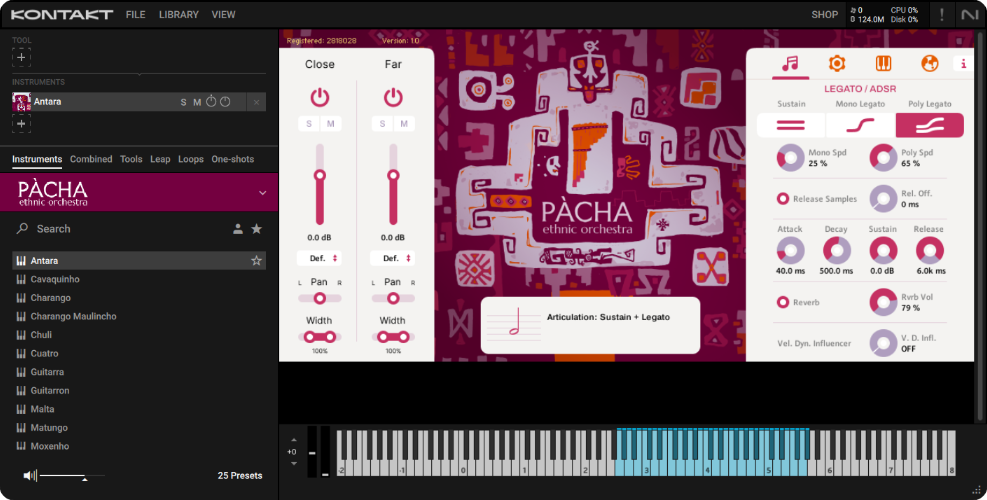Click the V. D. Infl. knob

(883, 343)
